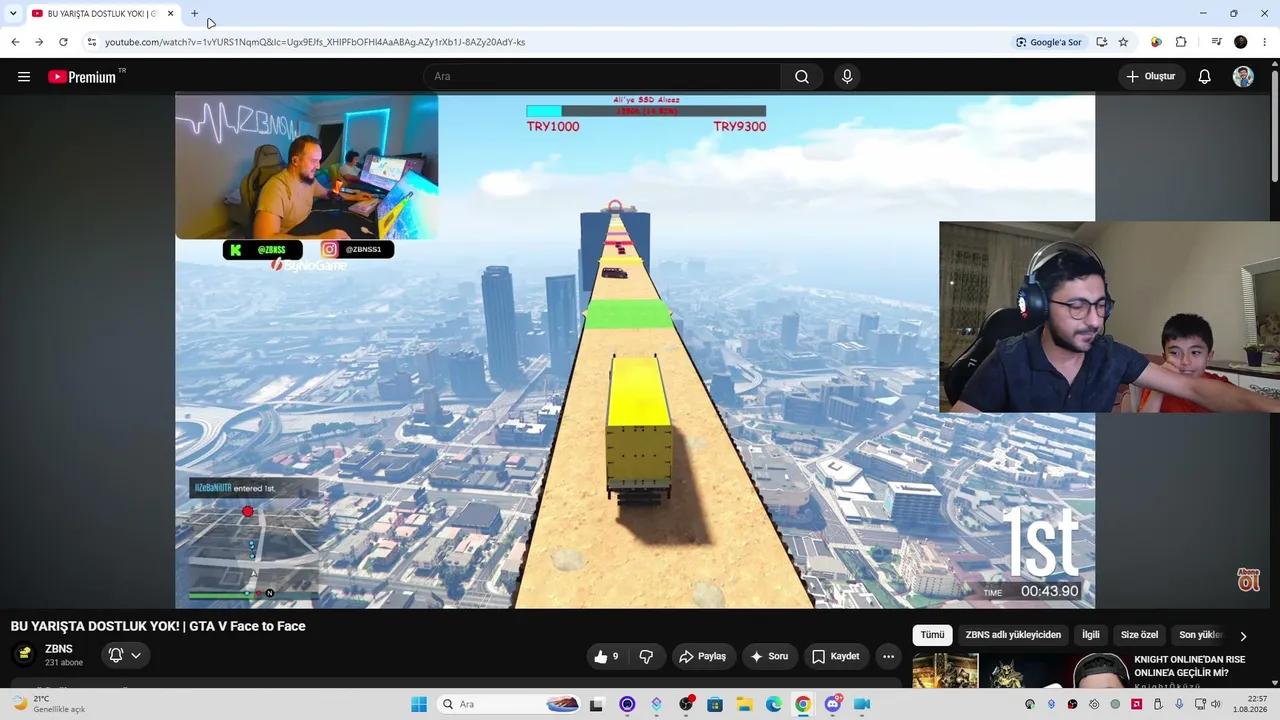Go forward with the browser forward arrow

tap(39, 42)
